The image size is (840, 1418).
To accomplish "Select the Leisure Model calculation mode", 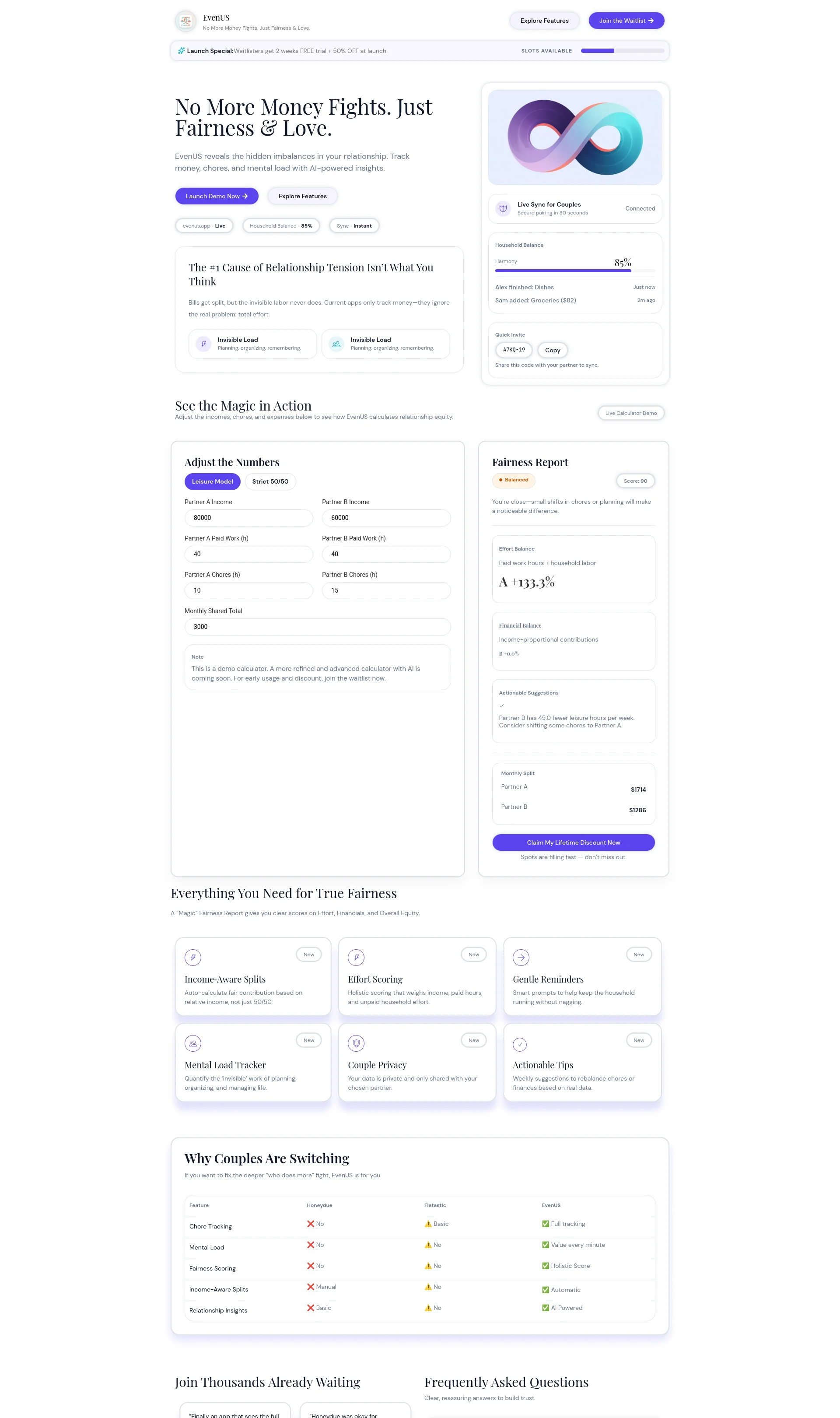I will (x=212, y=482).
